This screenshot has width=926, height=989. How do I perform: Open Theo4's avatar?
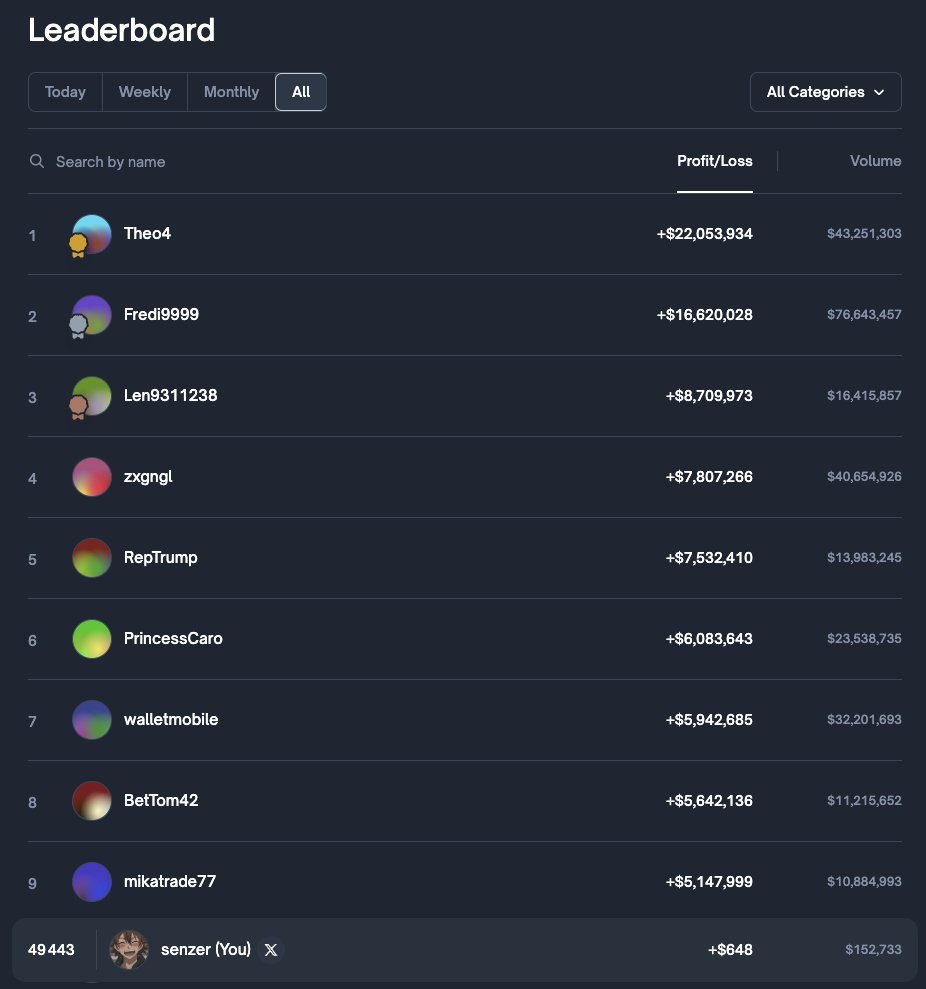pos(92,233)
